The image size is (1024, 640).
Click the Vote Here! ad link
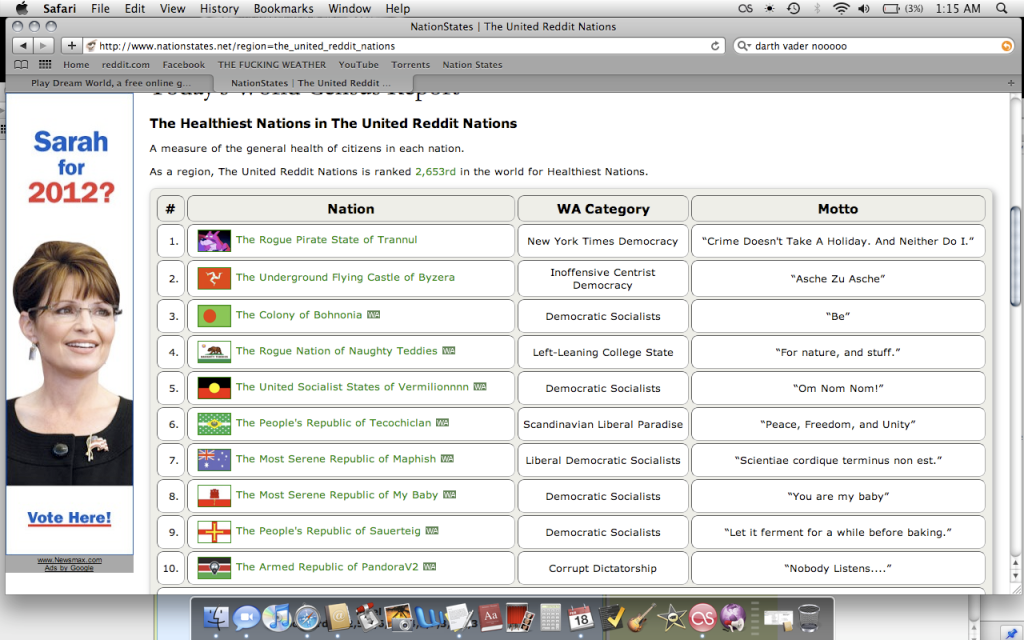click(x=69, y=518)
